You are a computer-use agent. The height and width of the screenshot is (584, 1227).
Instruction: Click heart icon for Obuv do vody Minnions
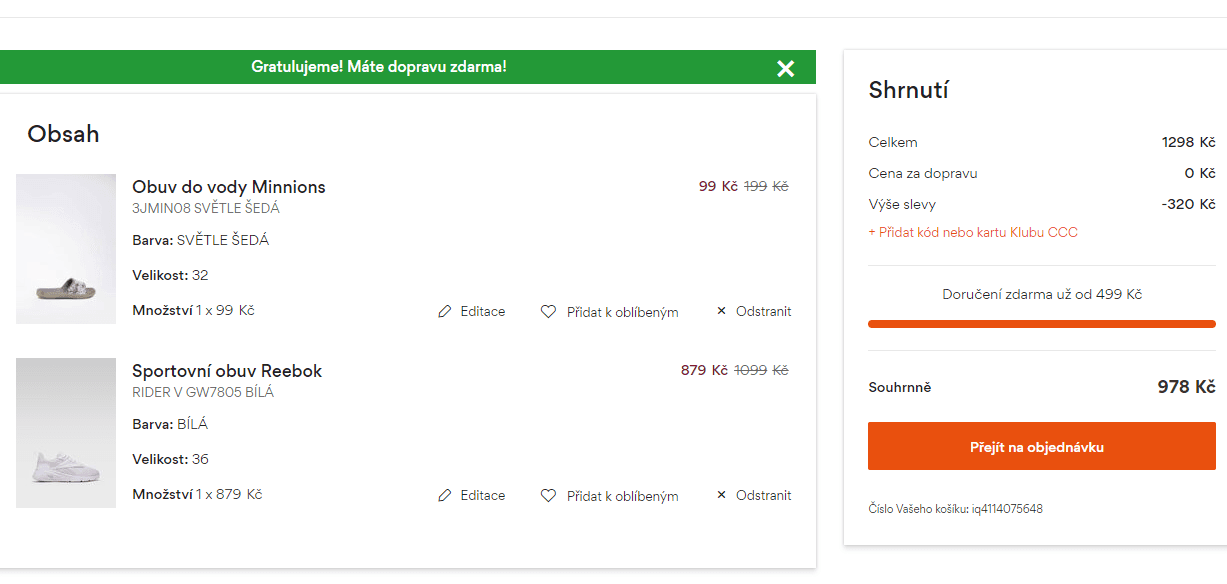coord(548,312)
